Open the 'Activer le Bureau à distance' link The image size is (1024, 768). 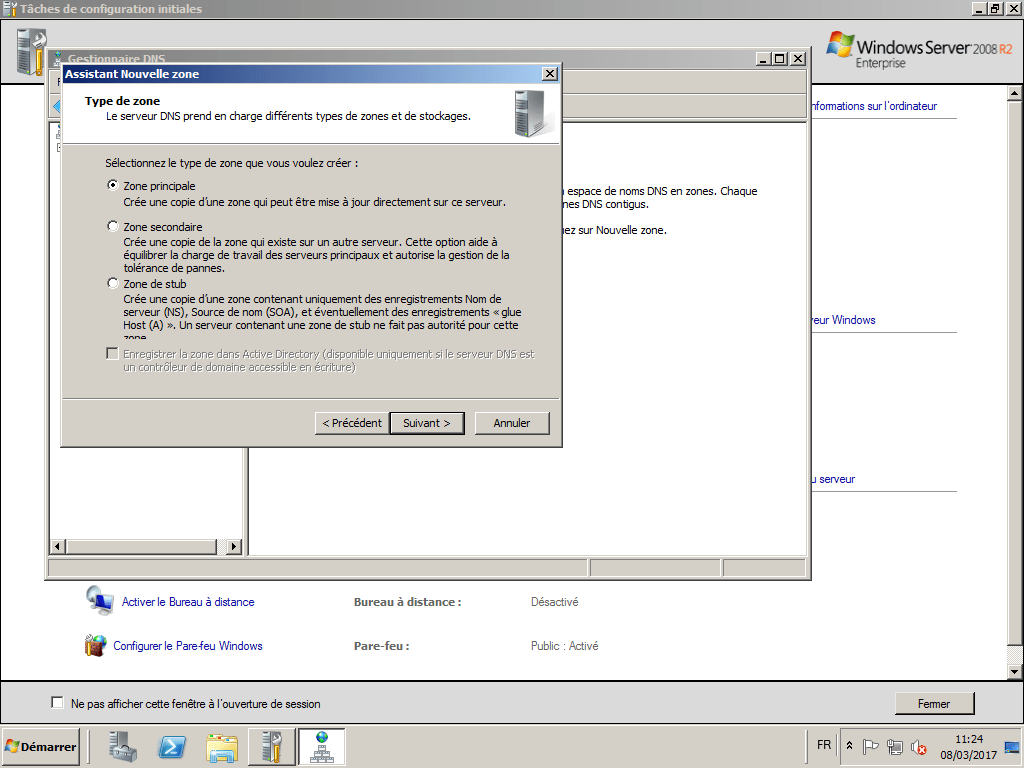[186, 601]
